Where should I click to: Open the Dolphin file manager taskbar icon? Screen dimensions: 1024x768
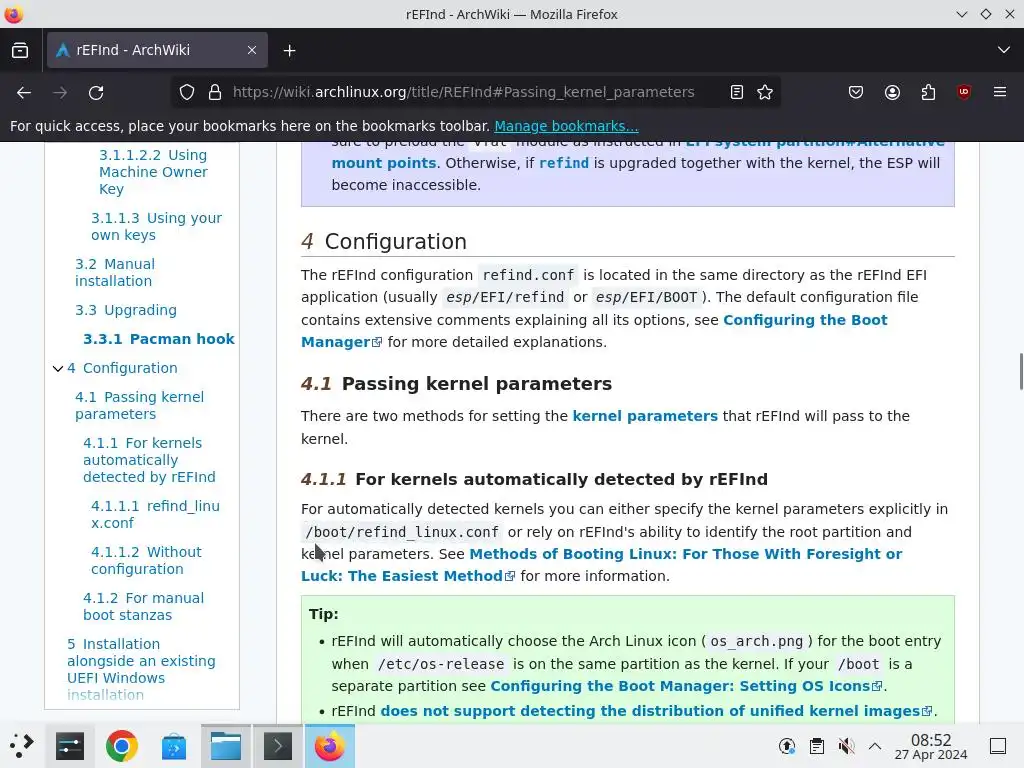226,746
